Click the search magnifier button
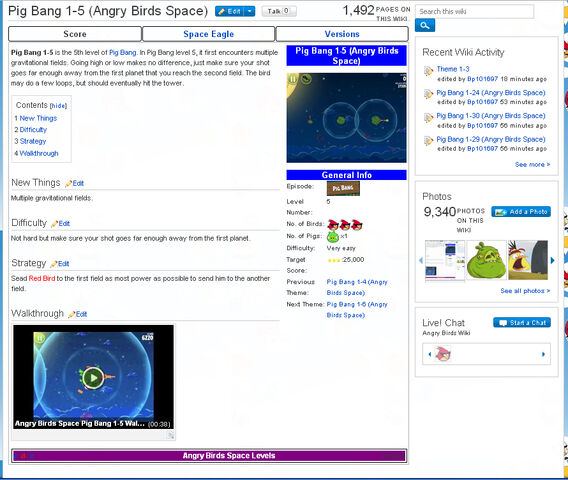The height and width of the screenshot is (480, 568). (x=425, y=26)
